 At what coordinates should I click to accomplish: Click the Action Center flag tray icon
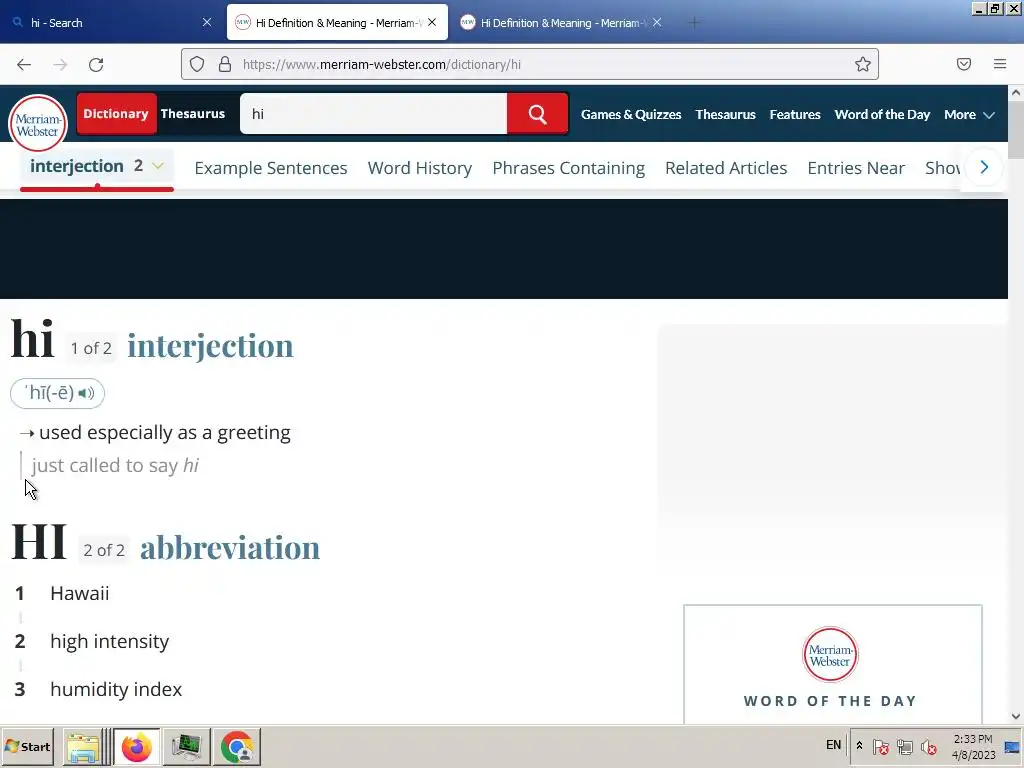[880, 746]
